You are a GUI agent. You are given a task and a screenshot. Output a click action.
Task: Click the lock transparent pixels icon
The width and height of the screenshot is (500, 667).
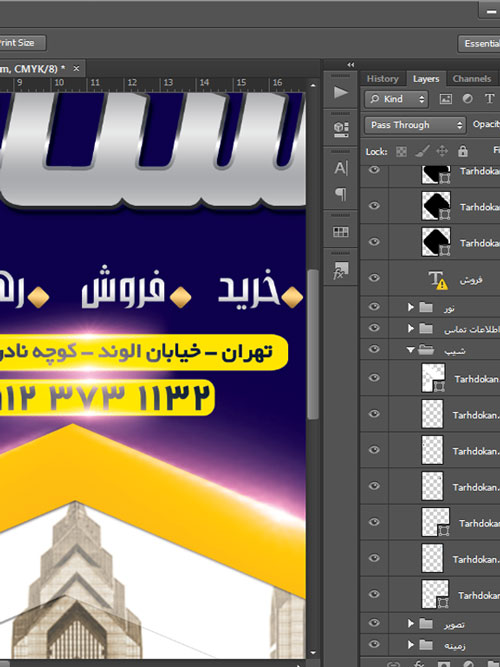[401, 151]
